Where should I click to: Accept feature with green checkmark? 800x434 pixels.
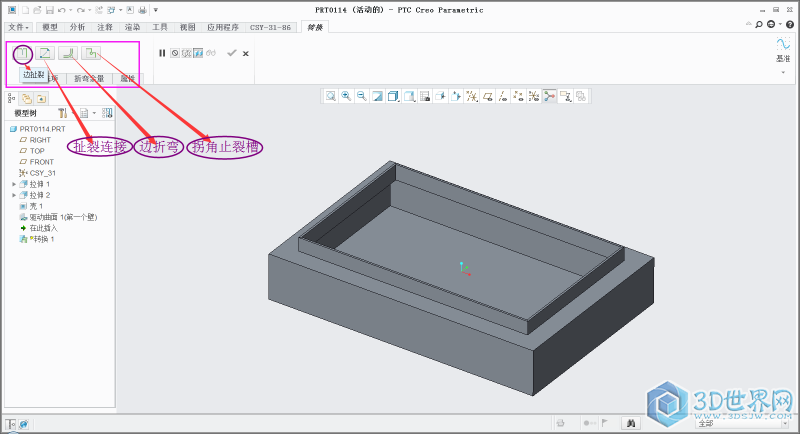click(x=232, y=53)
